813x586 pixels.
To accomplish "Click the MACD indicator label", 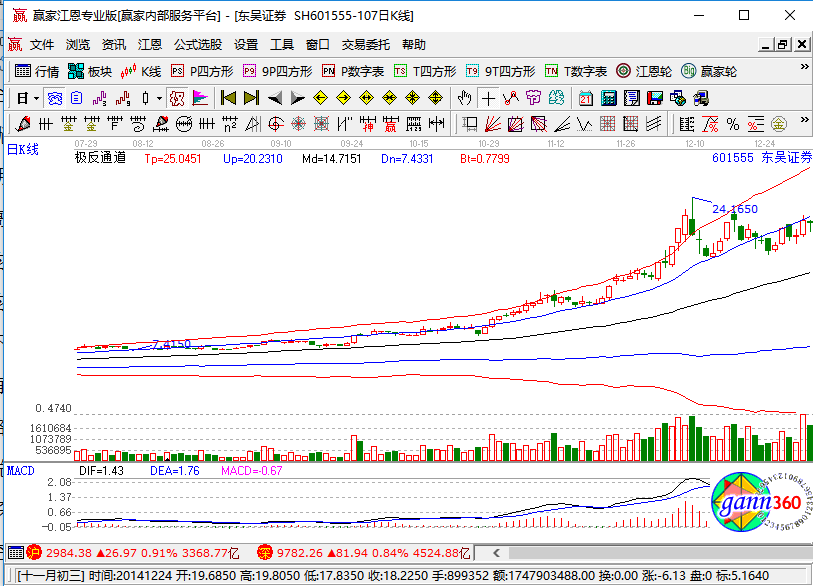I will pyautogui.click(x=21, y=471).
